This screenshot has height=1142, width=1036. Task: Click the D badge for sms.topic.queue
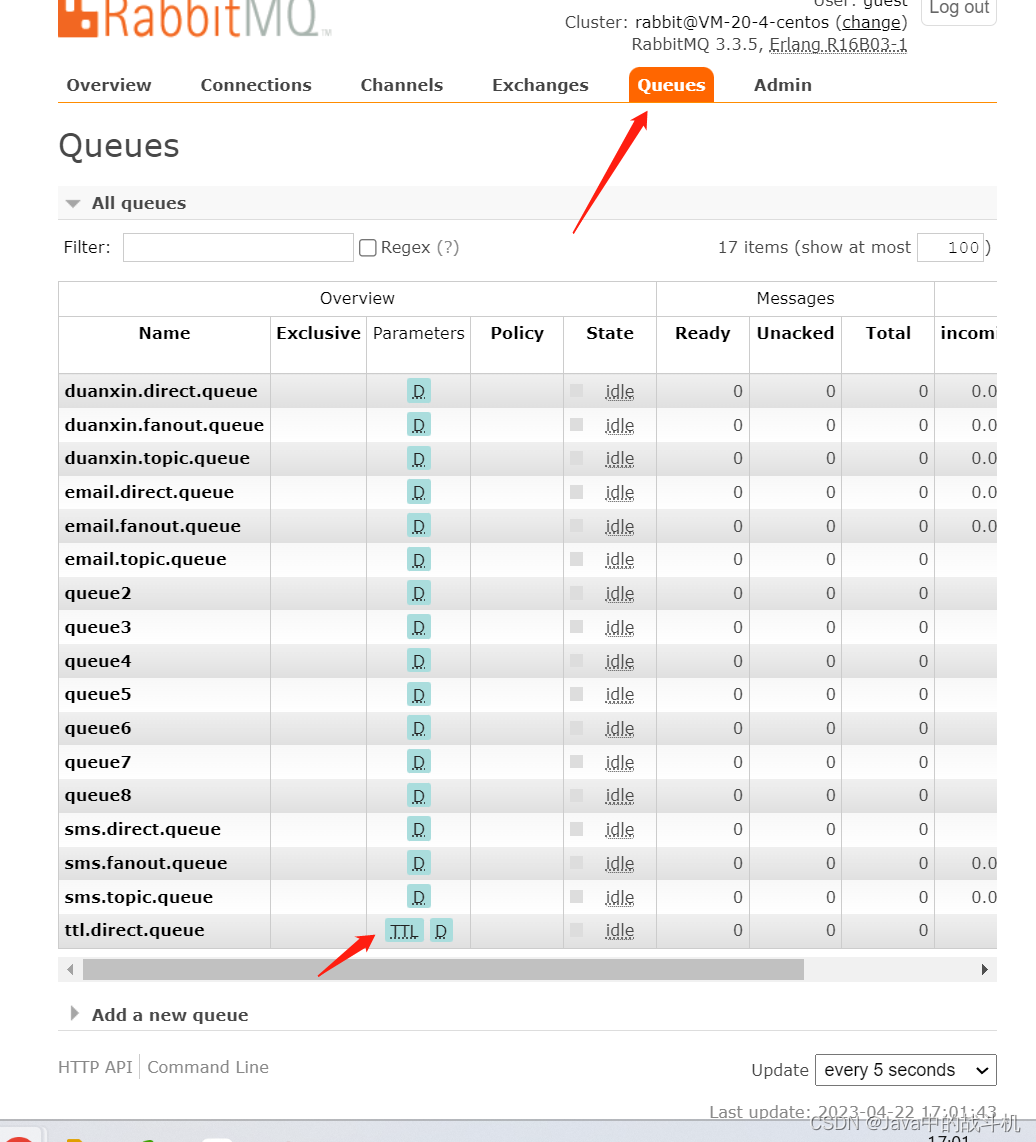tap(419, 897)
